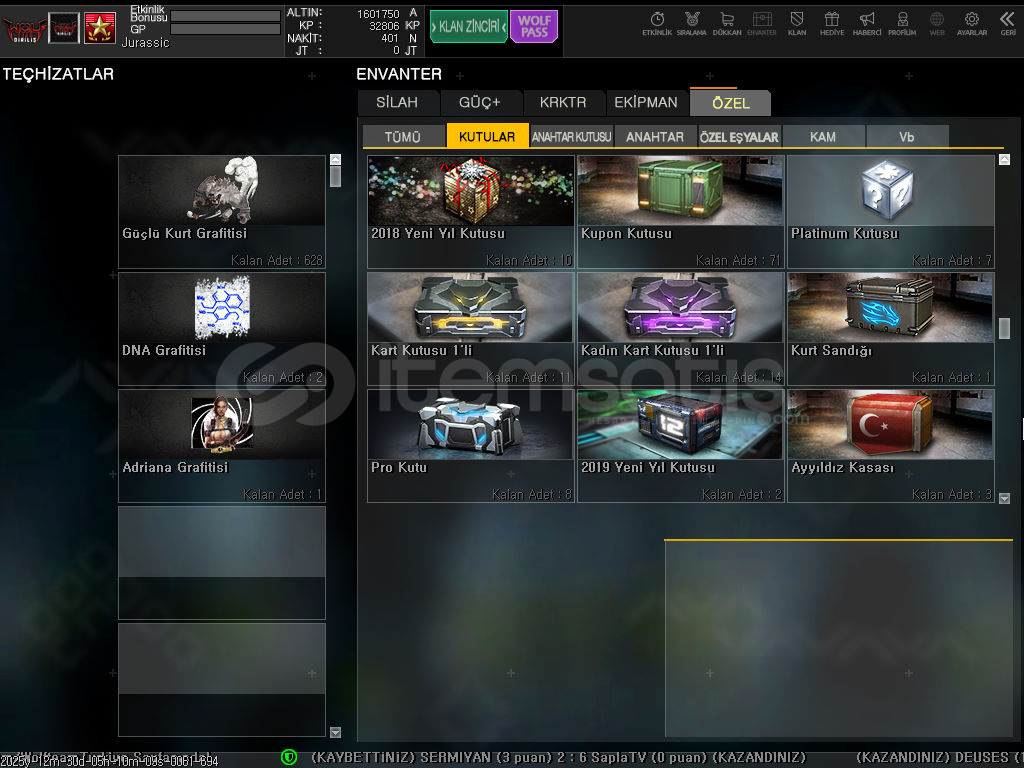Viewport: 1024px width, 768px height.
Task: Select the KAM sub-tab
Action: click(x=823, y=136)
